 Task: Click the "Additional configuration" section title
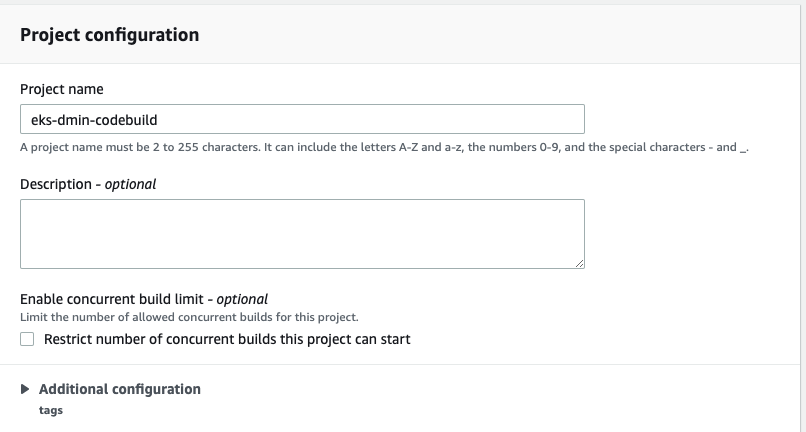click(x=120, y=389)
